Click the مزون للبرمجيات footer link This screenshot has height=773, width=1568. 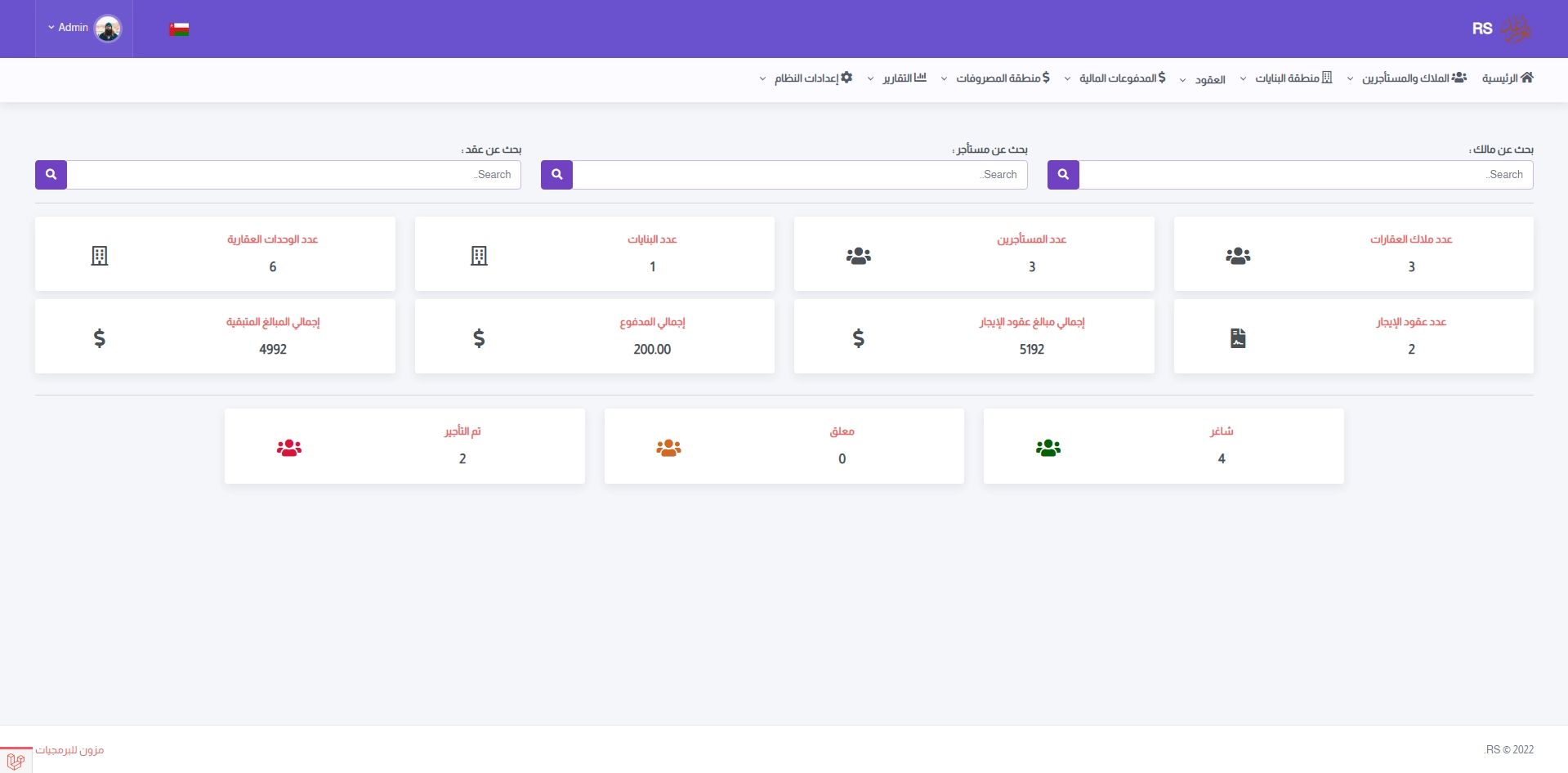click(69, 750)
